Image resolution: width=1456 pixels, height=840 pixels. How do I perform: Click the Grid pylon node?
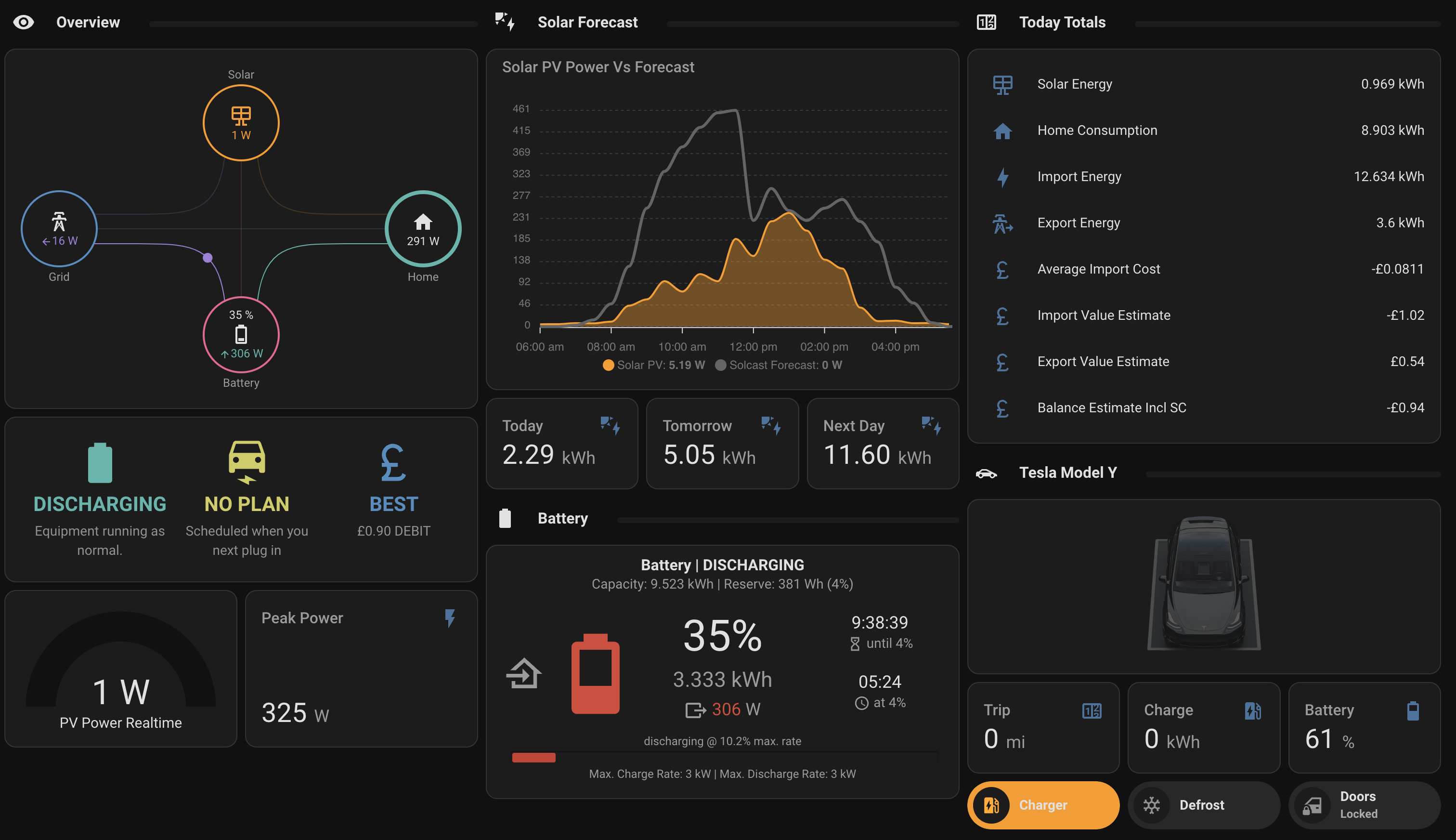coord(59,228)
